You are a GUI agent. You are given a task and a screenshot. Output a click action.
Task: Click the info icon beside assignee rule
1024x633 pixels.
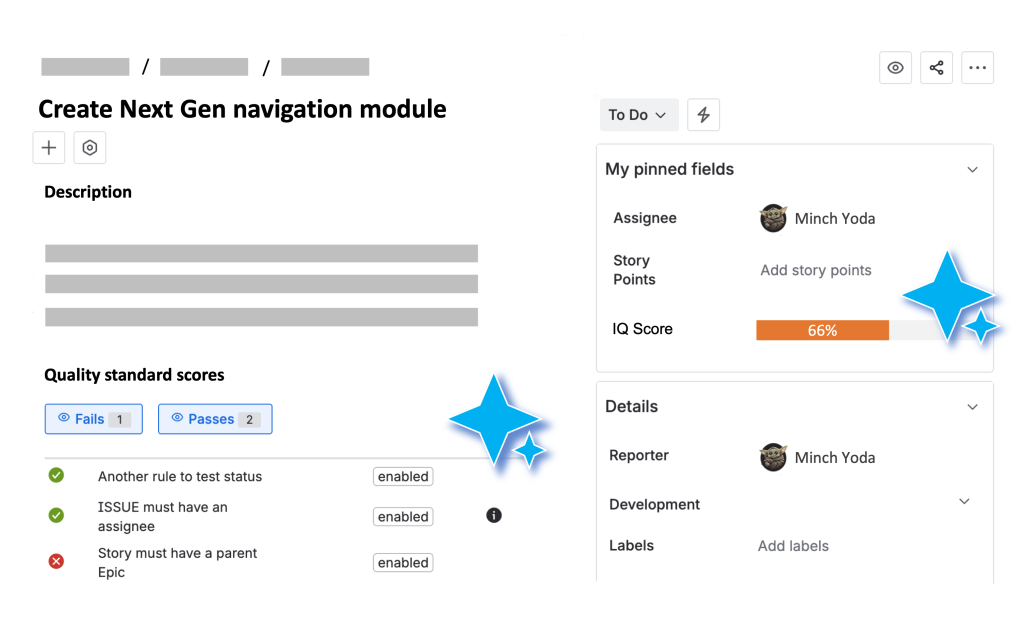pyautogui.click(x=494, y=516)
